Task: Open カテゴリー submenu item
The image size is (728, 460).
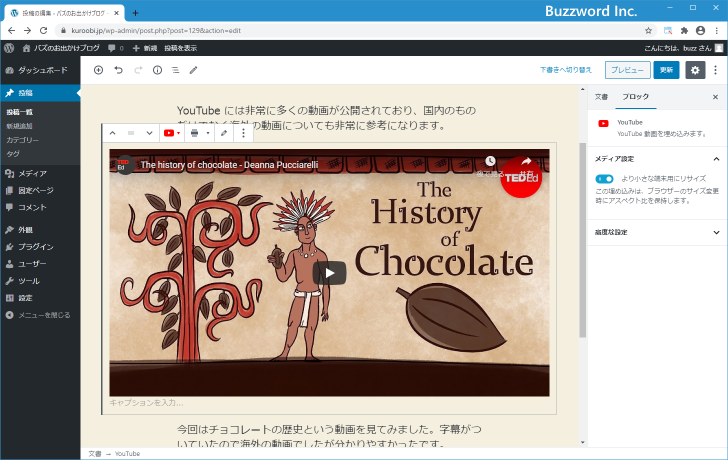Action: coord(23,140)
